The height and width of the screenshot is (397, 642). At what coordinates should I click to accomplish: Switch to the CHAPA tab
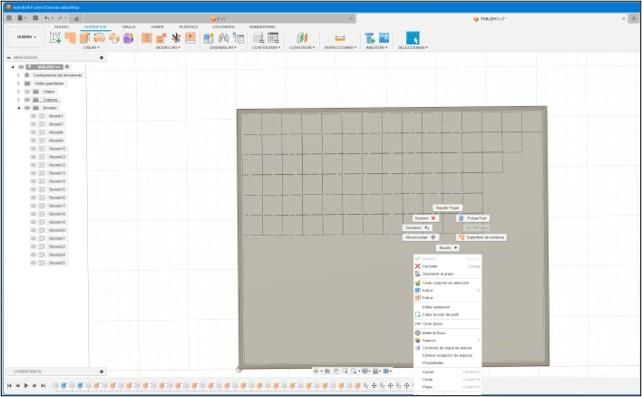click(157, 27)
